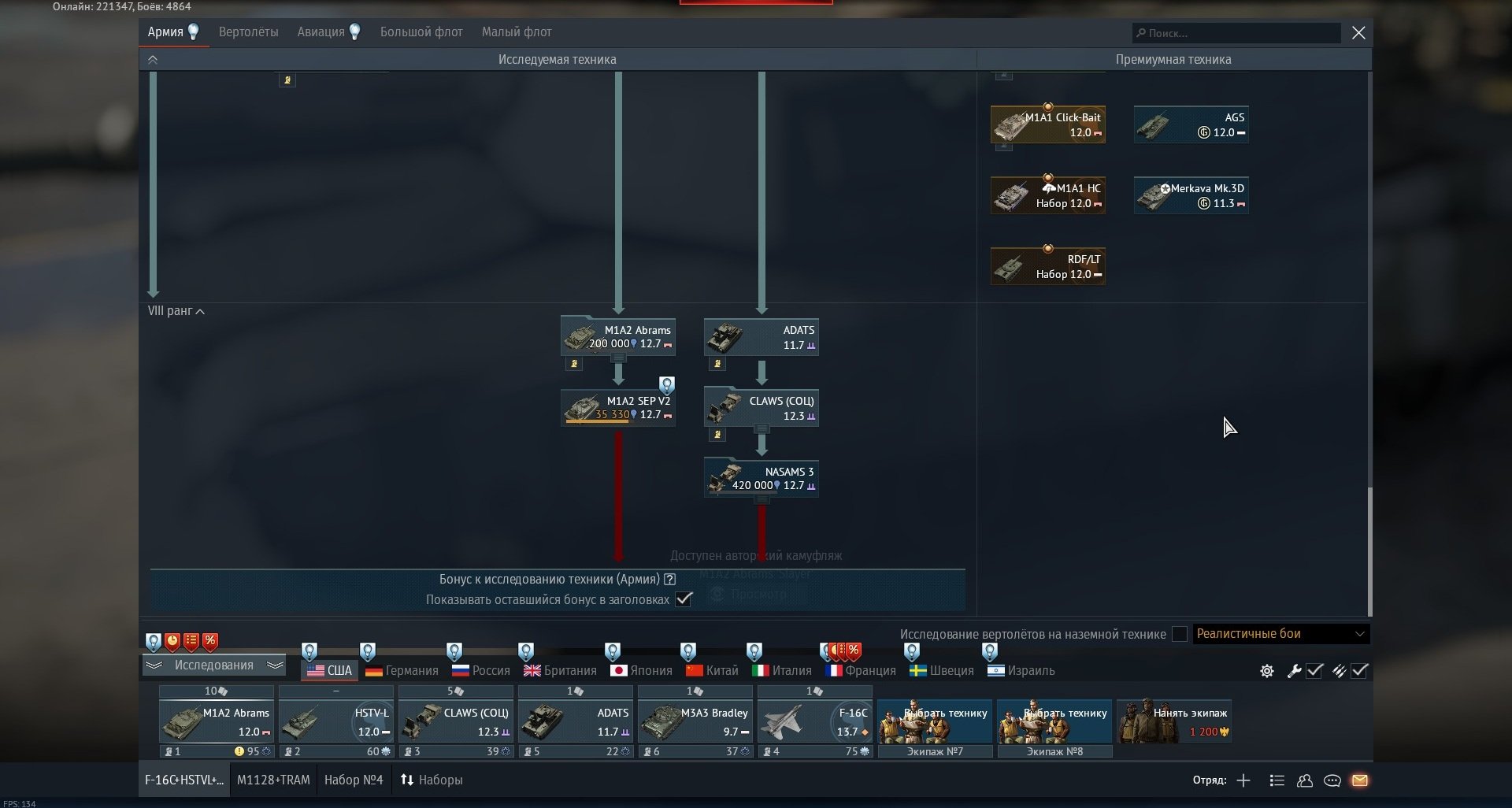The width and height of the screenshot is (1512, 808).
Task: Open the contacts list icon
Action: (1305, 780)
